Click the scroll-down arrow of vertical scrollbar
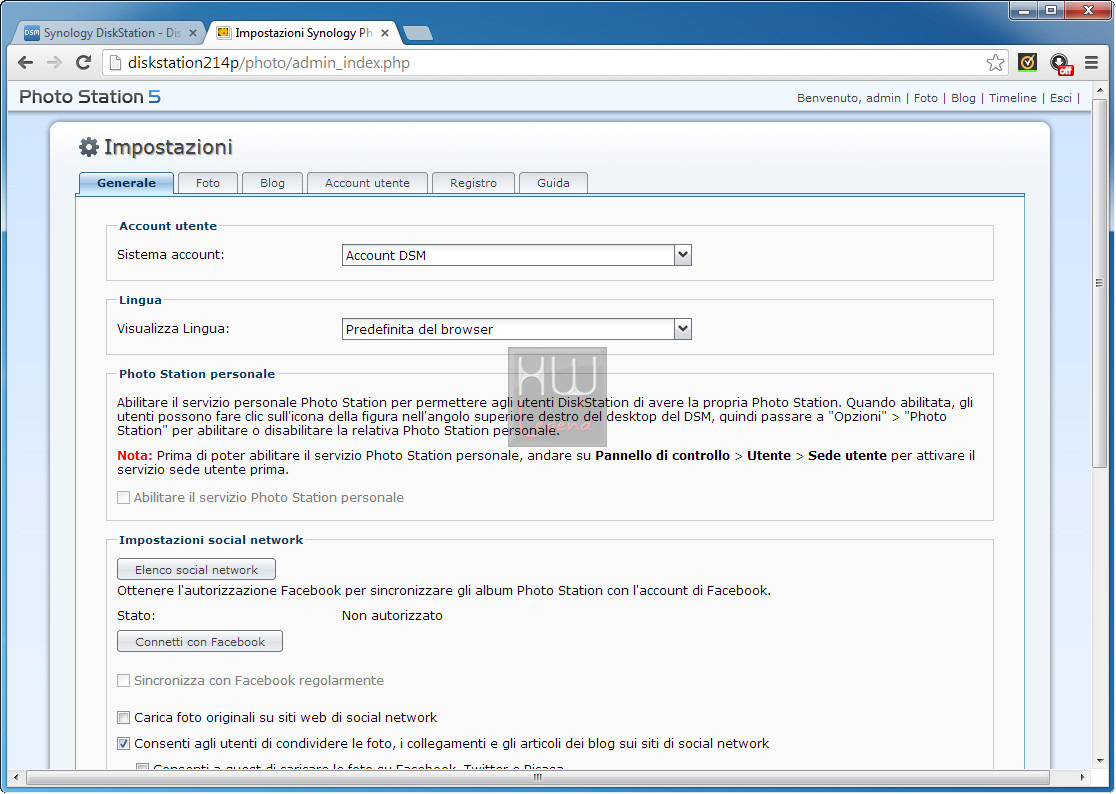Viewport: 1116px width, 794px height. (1100, 761)
